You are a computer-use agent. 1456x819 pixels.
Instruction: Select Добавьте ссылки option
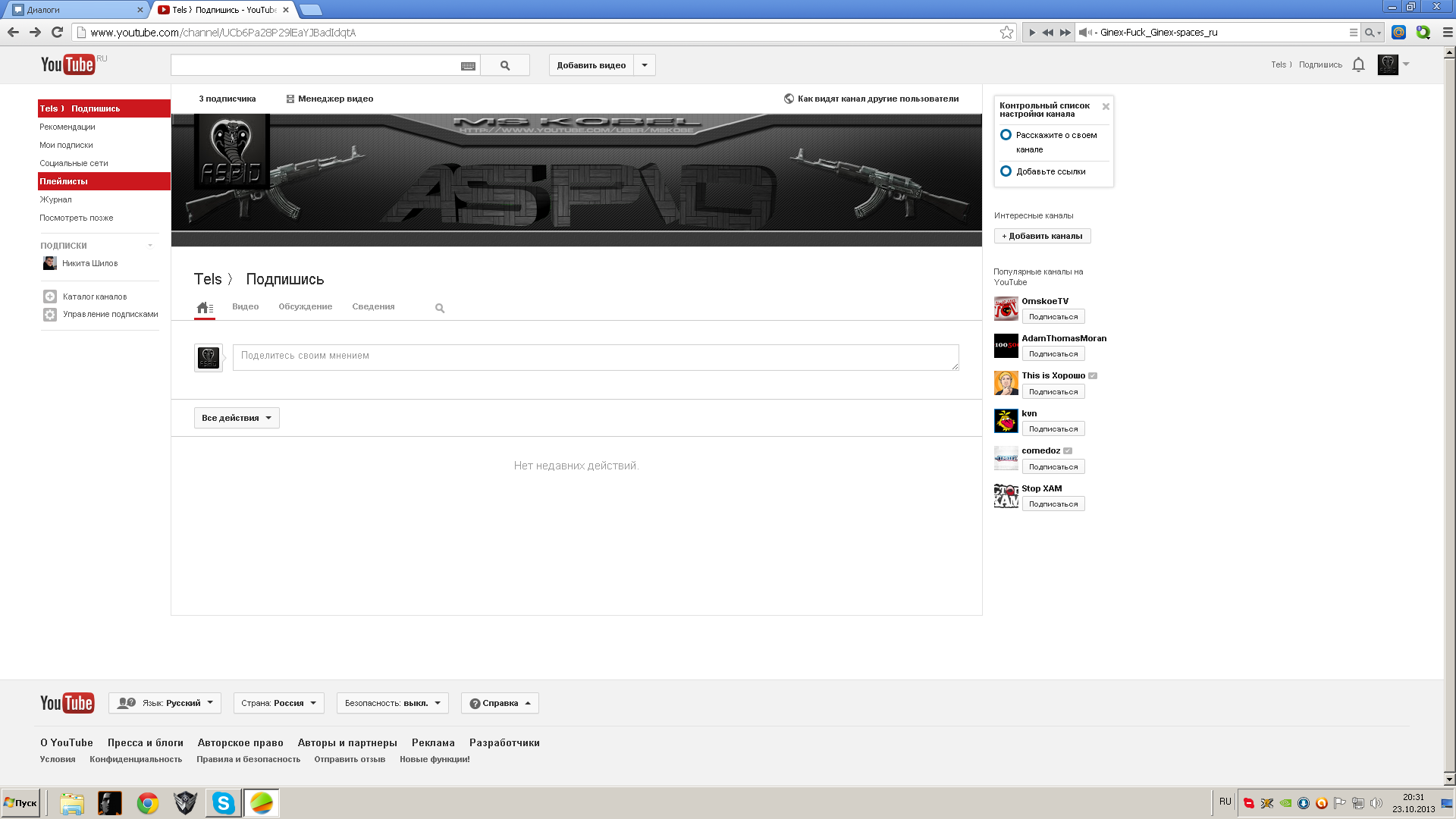(1043, 171)
